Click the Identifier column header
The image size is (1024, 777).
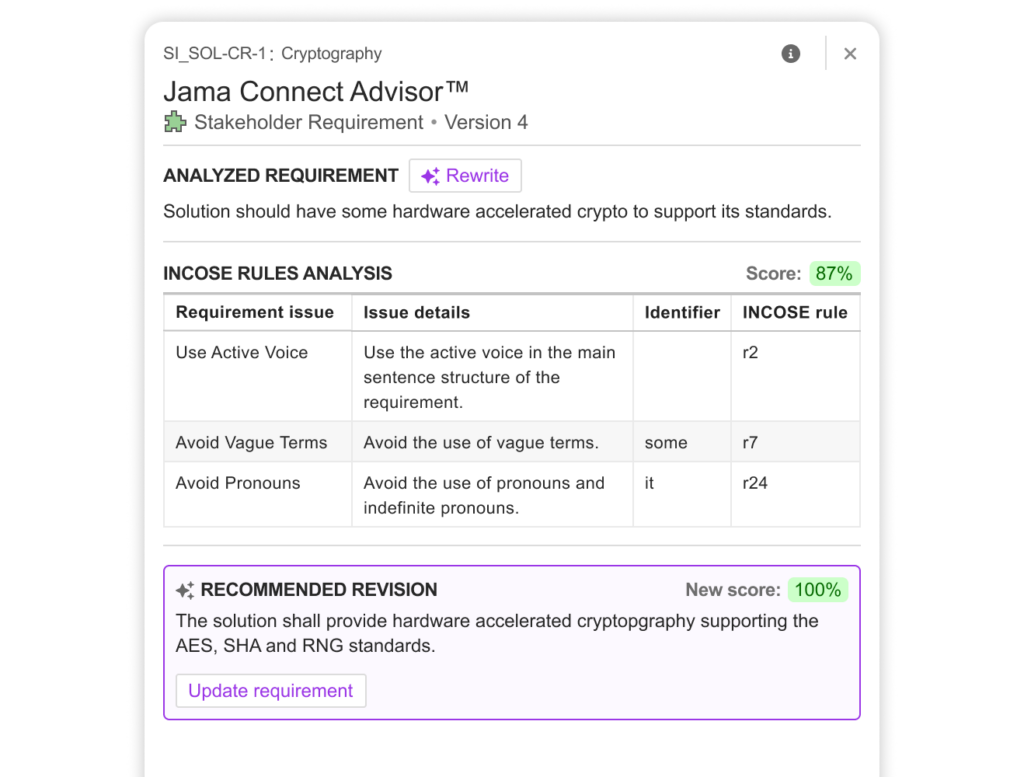coord(682,313)
